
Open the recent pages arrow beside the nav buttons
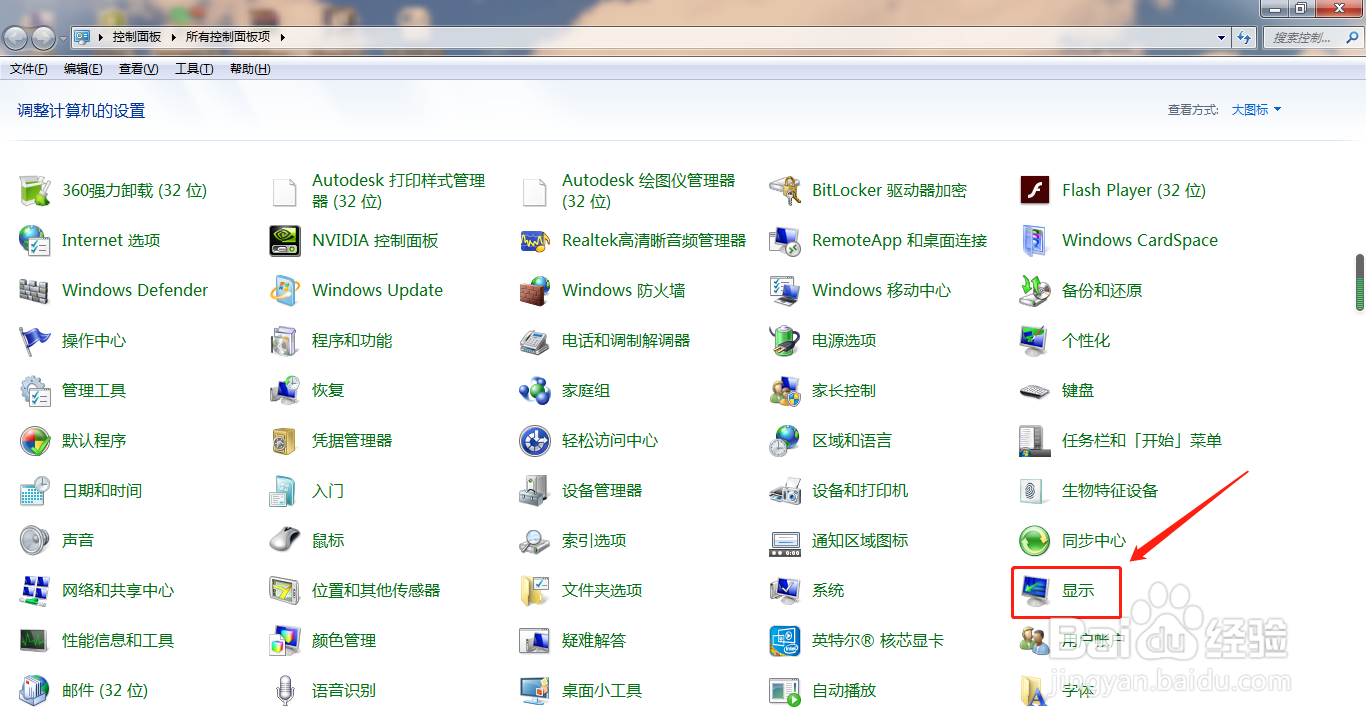pos(64,38)
